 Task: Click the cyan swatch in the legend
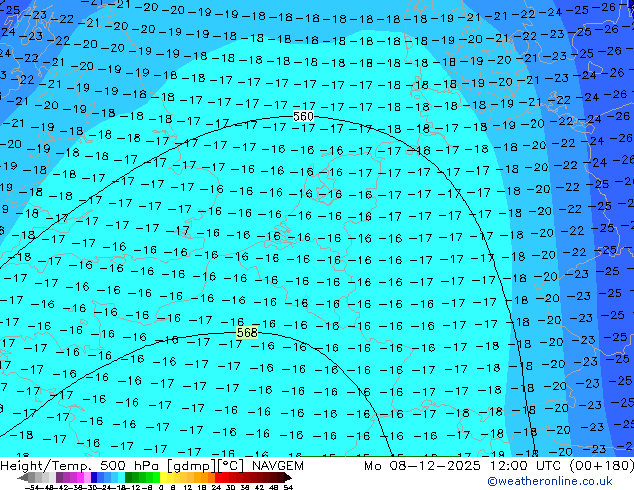point(121,477)
